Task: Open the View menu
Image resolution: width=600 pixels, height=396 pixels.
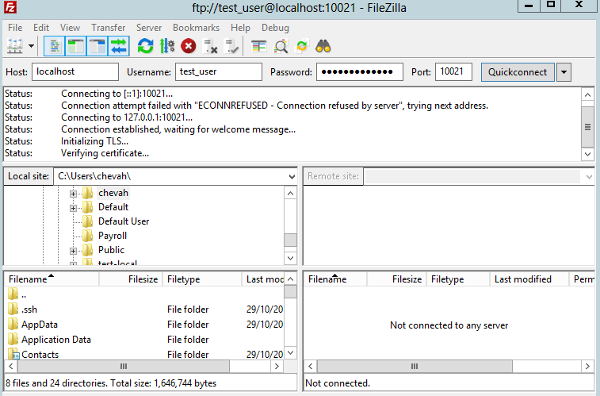Action: (70, 28)
